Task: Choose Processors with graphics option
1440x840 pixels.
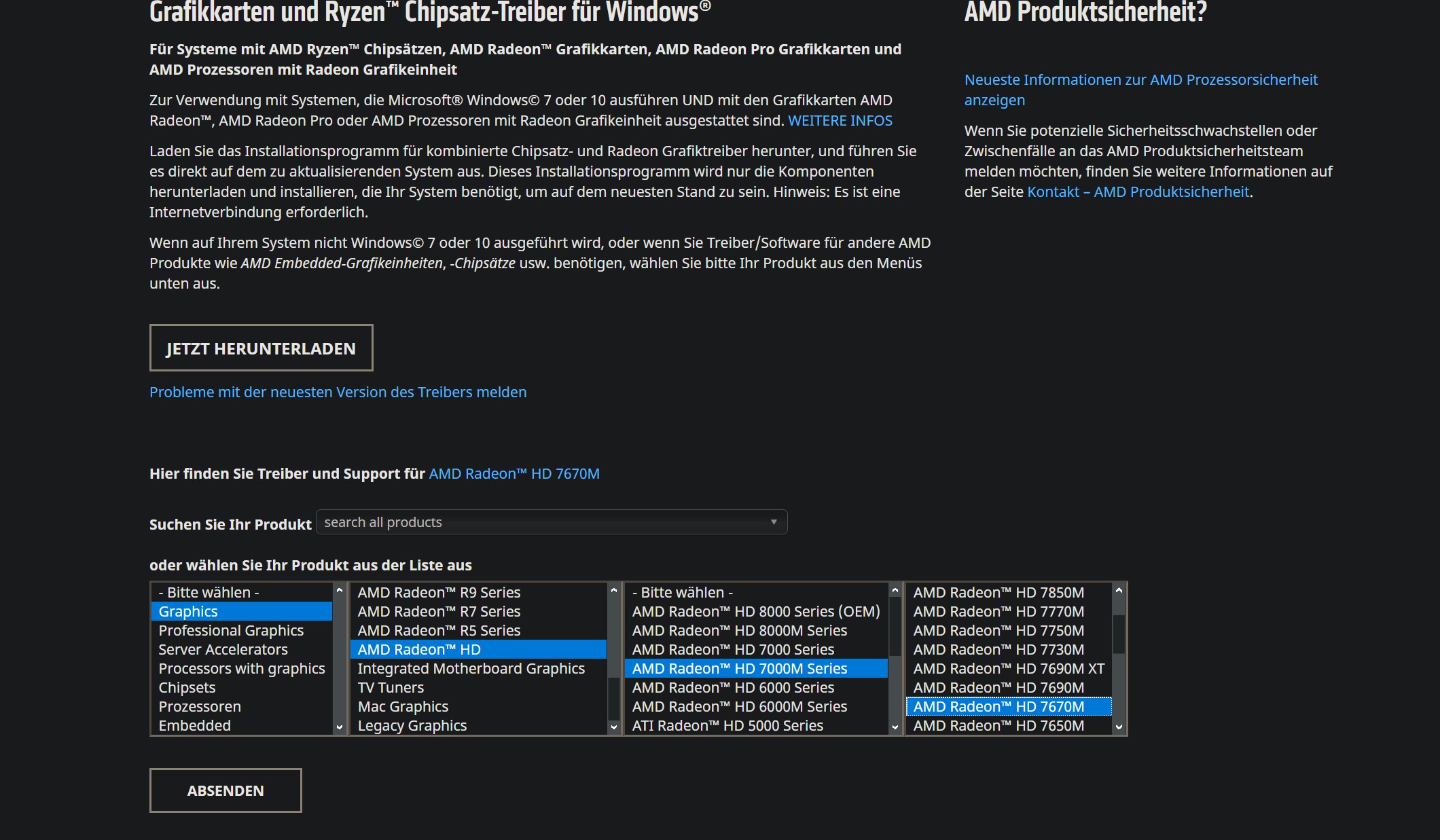Action: click(241, 668)
